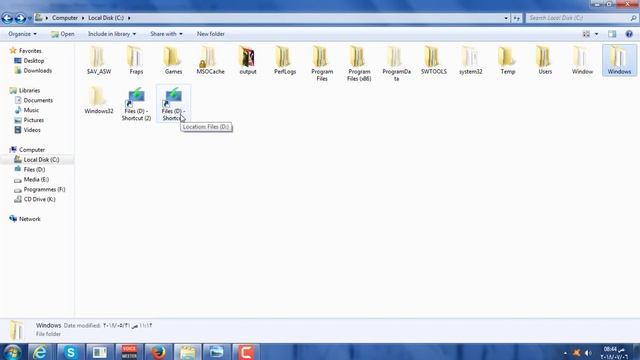Select the Fraps folder

pos(136,60)
